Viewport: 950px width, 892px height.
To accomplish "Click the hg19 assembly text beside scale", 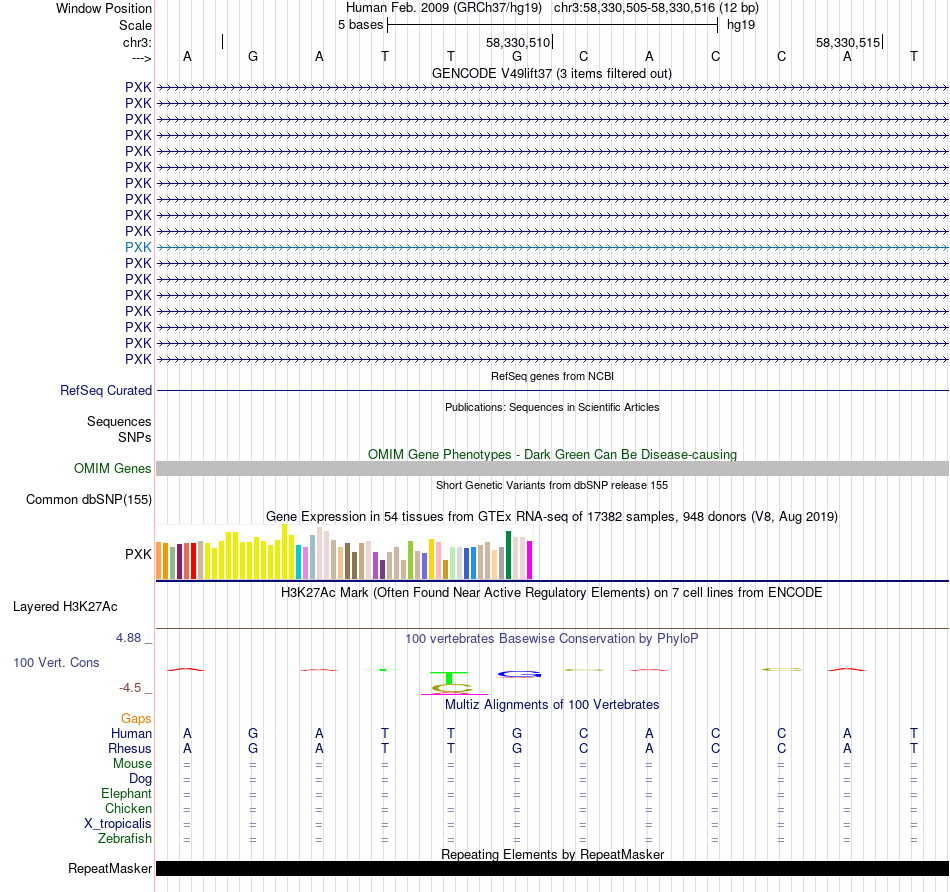I will click(x=740, y=25).
